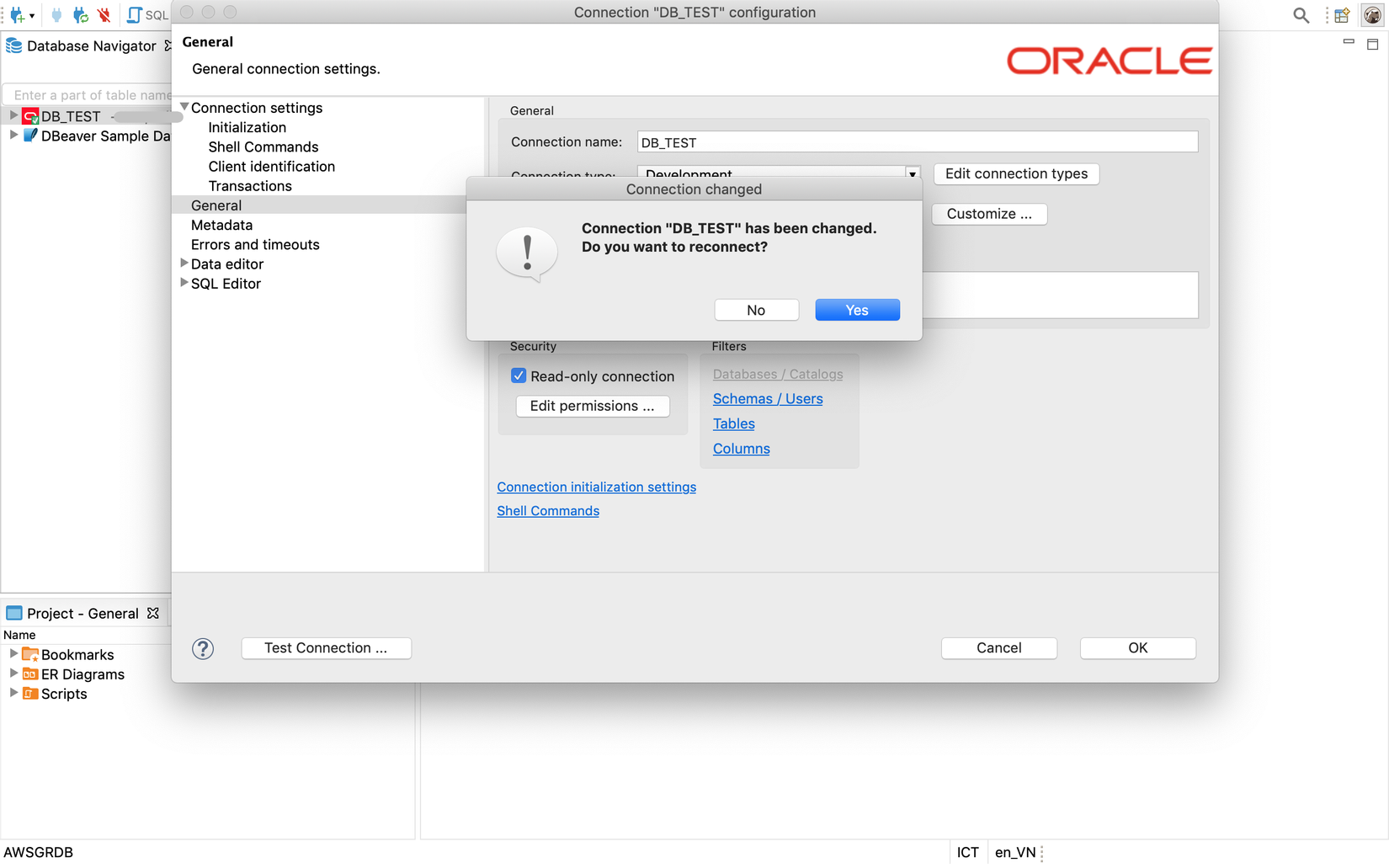This screenshot has width=1389, height=868.
Task: Click the Test Connection ... button
Action: coord(326,648)
